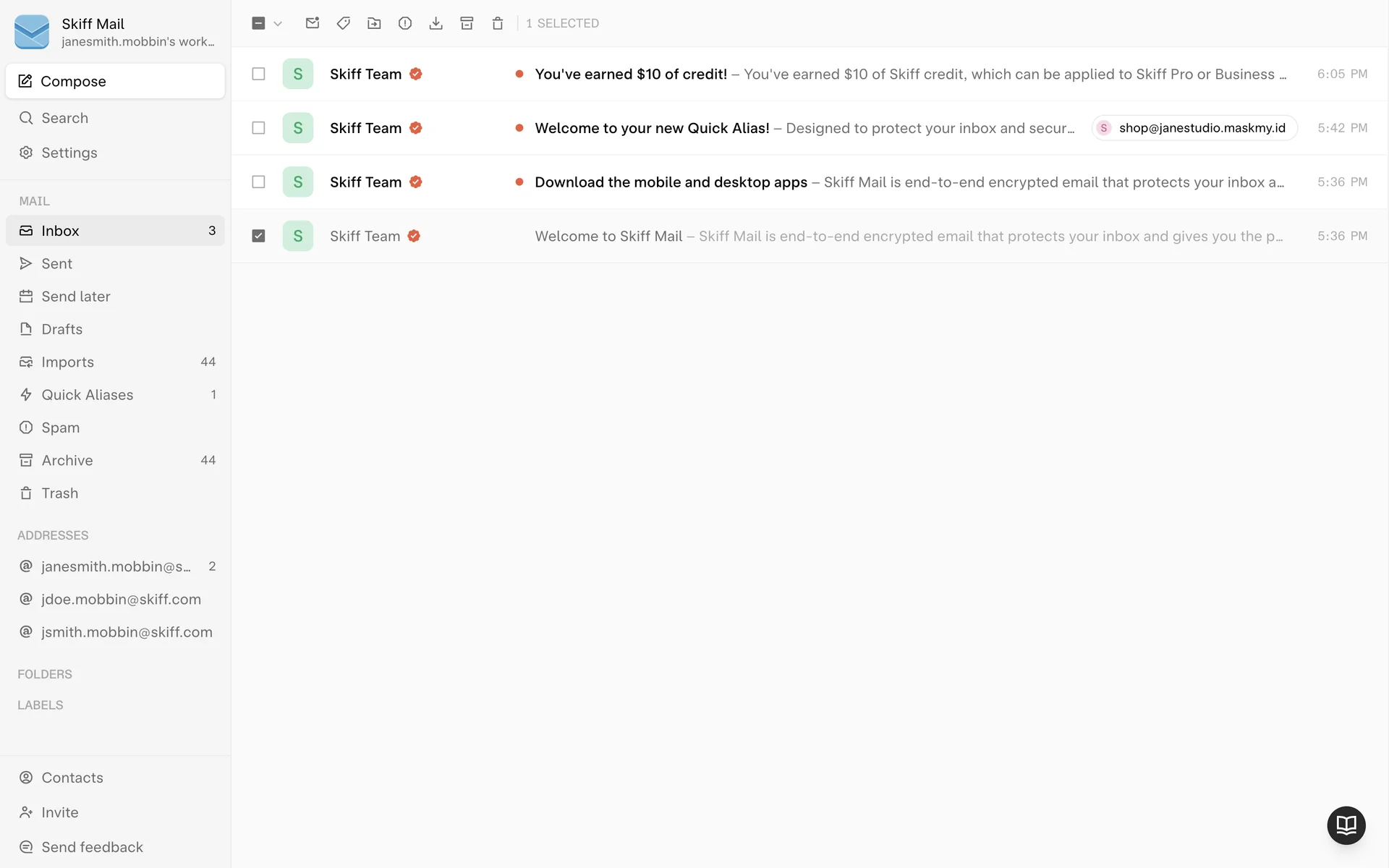Image resolution: width=1389 pixels, height=868 pixels.
Task: Expand the Folders section
Action: click(x=45, y=674)
